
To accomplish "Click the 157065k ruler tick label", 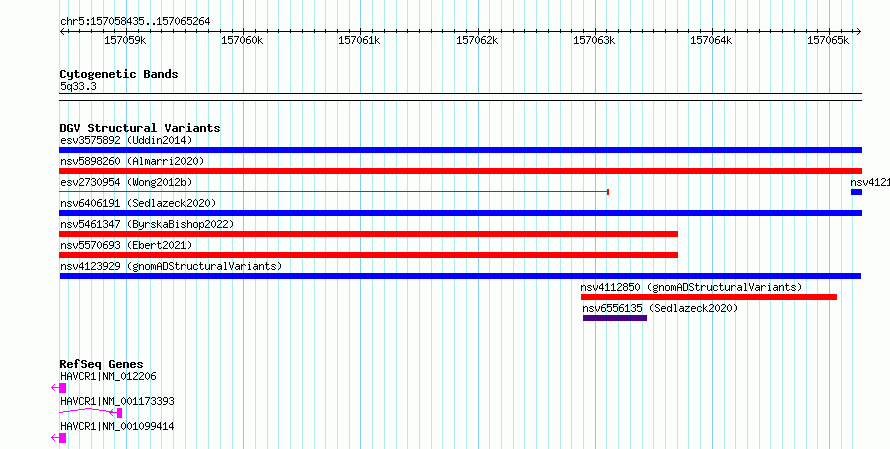I will pos(828,40).
